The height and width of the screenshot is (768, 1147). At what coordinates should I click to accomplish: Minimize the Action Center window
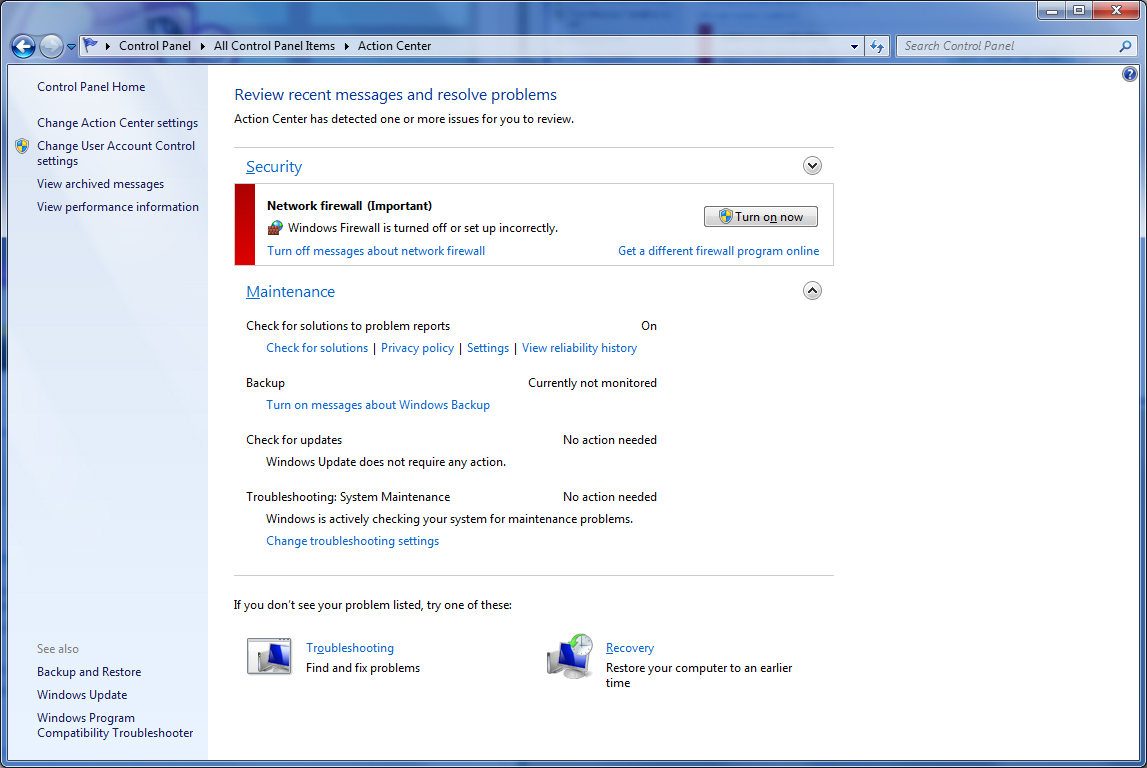coord(1051,10)
